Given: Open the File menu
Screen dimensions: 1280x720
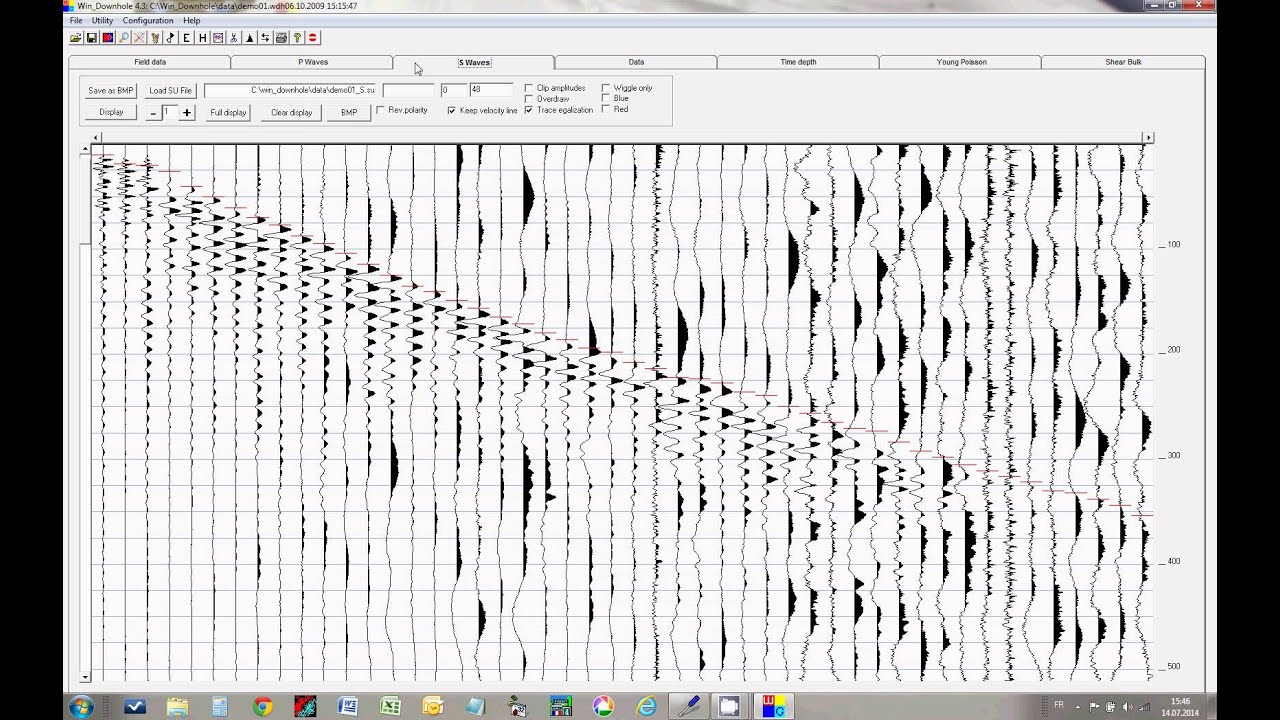Looking at the screenshot, I should [x=76, y=20].
